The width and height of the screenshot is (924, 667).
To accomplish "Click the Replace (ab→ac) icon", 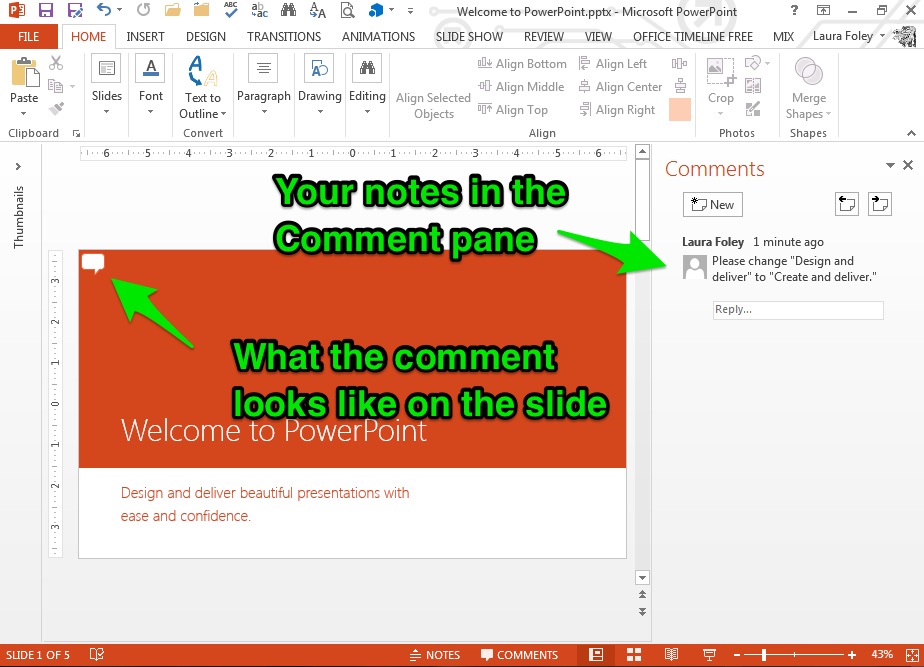I will (259, 9).
